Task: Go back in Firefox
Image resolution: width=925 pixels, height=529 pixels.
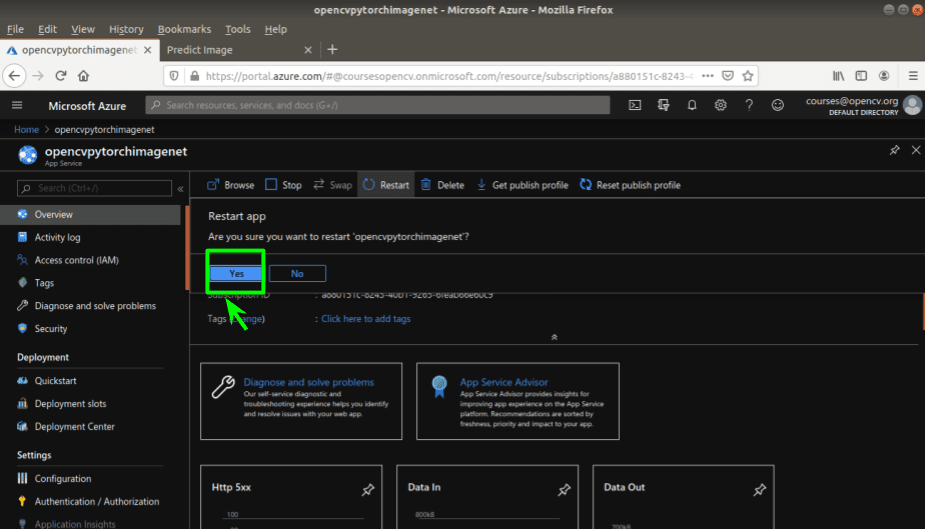Action: coord(14,75)
